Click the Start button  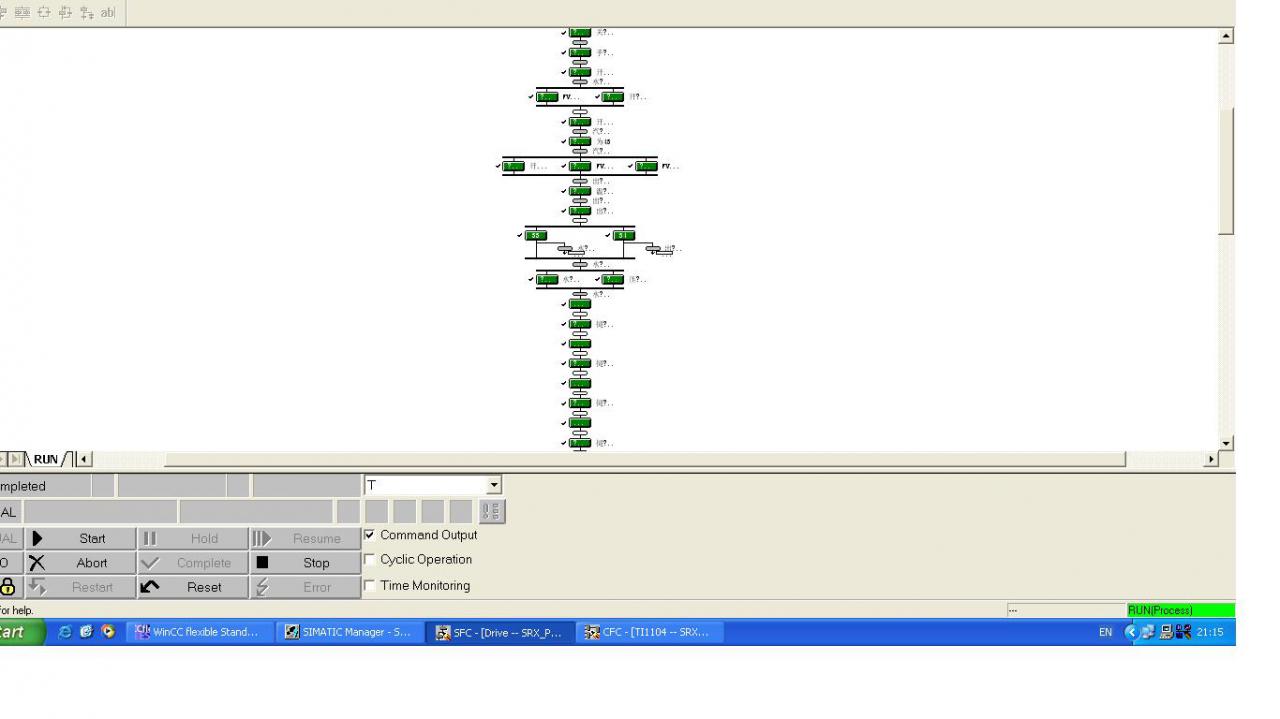81,538
